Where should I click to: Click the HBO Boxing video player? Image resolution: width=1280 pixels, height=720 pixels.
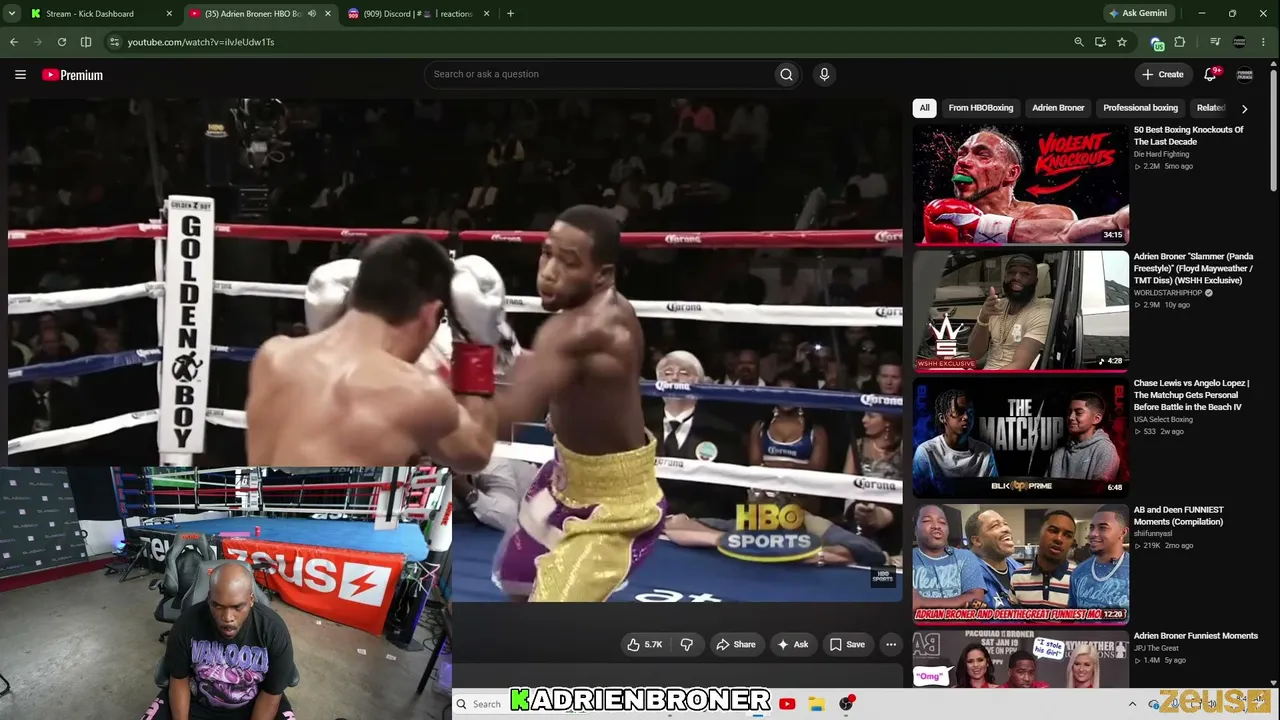pyautogui.click(x=455, y=350)
